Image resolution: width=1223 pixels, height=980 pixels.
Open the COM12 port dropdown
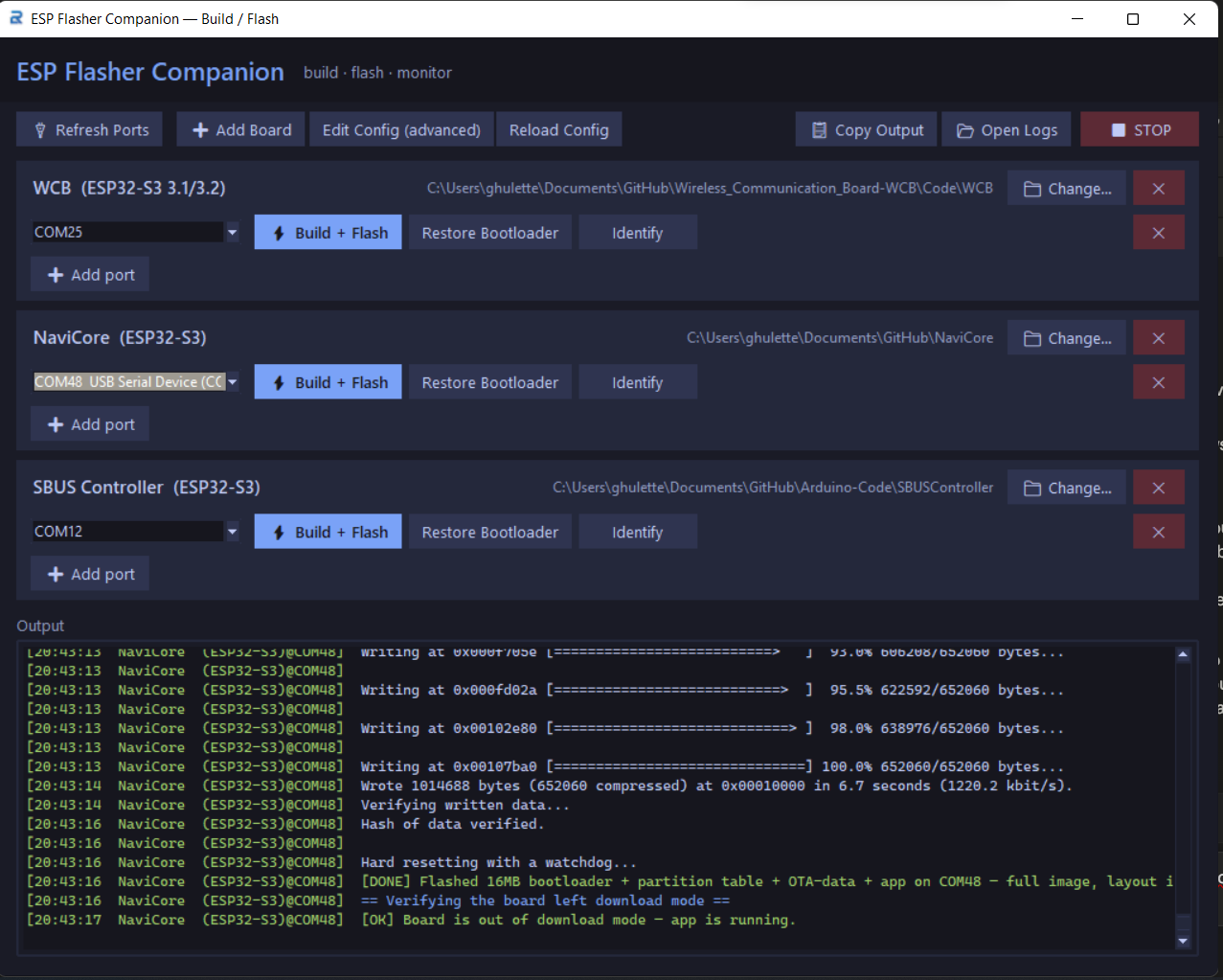(232, 531)
